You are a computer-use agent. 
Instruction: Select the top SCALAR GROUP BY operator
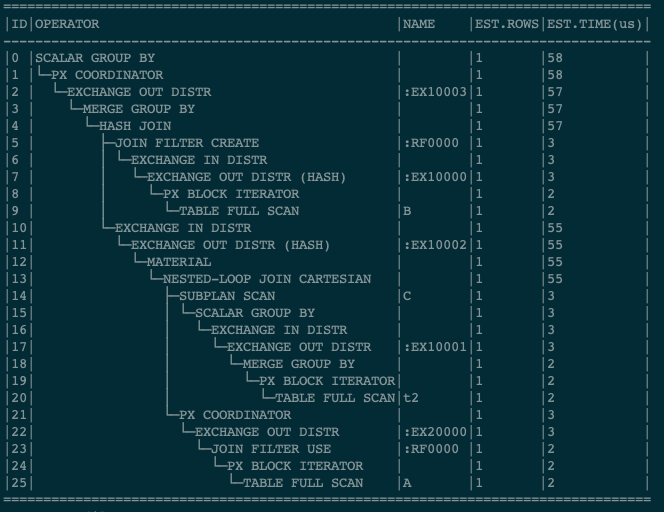95,58
